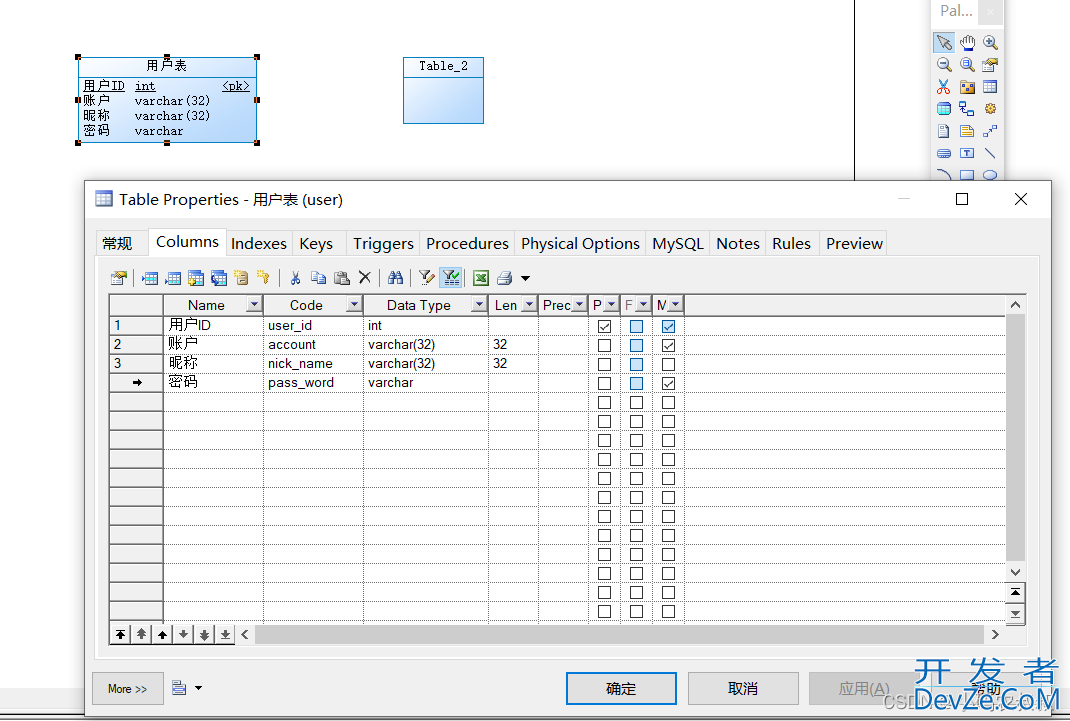Select the Text (T) tool in palette
The image size is (1070, 721).
tap(967, 153)
